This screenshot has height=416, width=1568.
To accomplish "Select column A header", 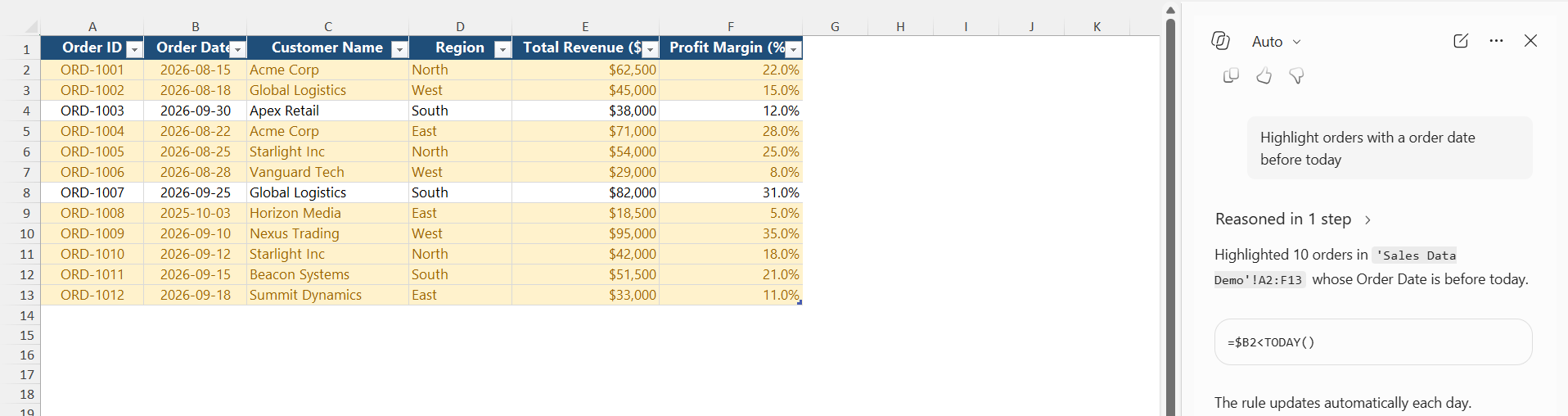I will pyautogui.click(x=92, y=26).
